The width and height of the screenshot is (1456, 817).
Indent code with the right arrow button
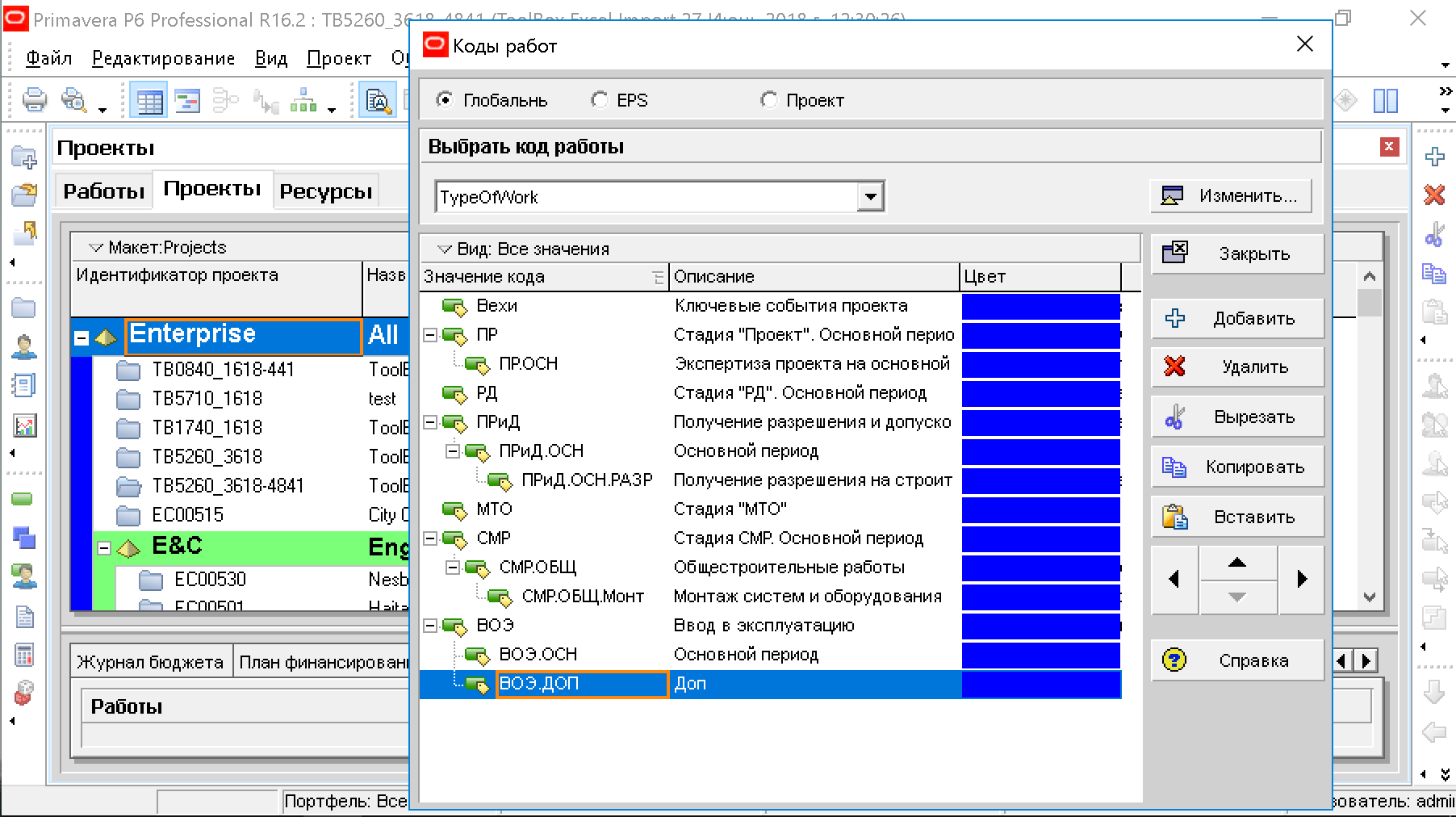pyautogui.click(x=1301, y=579)
